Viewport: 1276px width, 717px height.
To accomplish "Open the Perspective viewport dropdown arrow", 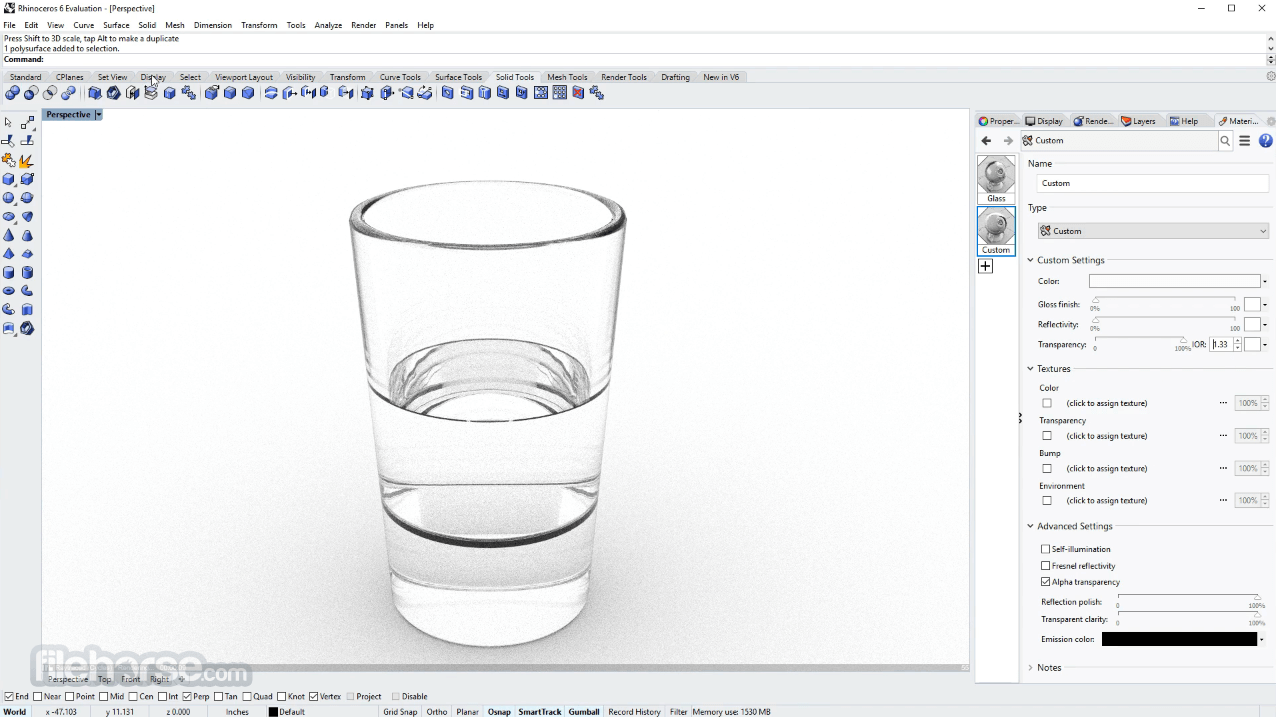I will [98, 115].
